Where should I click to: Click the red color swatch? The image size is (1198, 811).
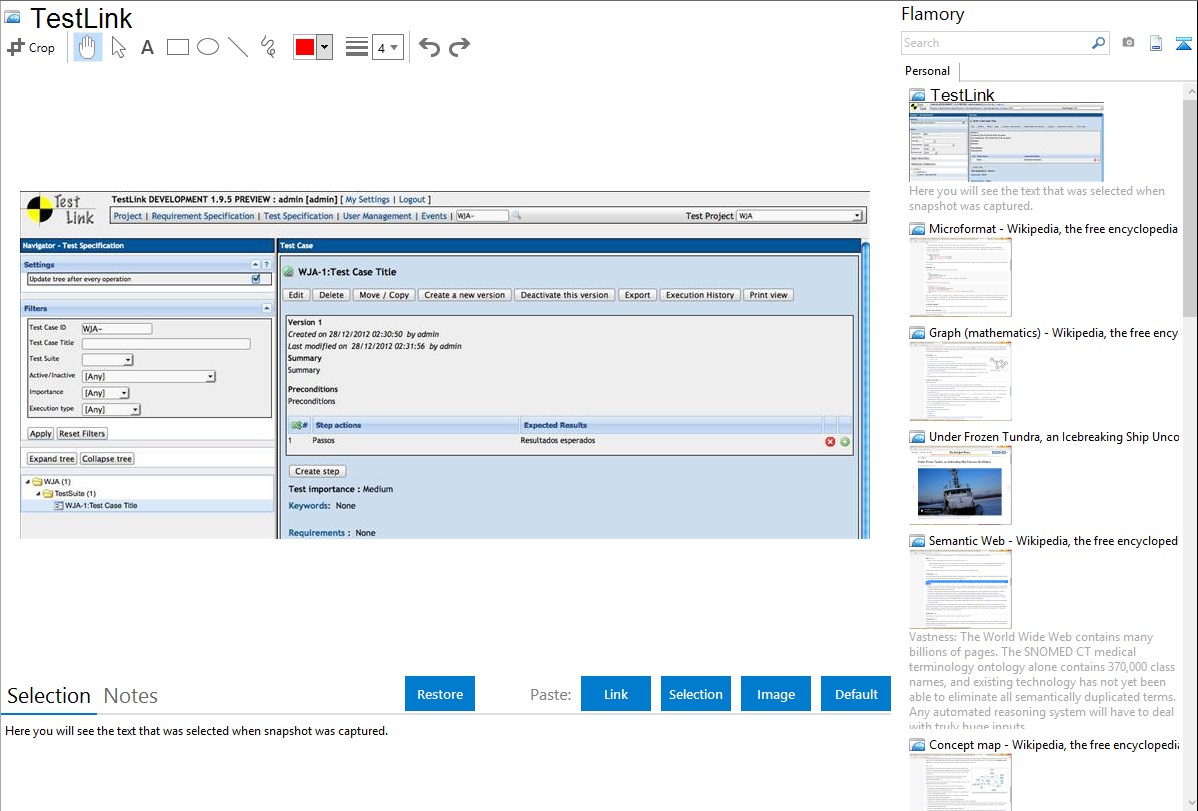305,47
